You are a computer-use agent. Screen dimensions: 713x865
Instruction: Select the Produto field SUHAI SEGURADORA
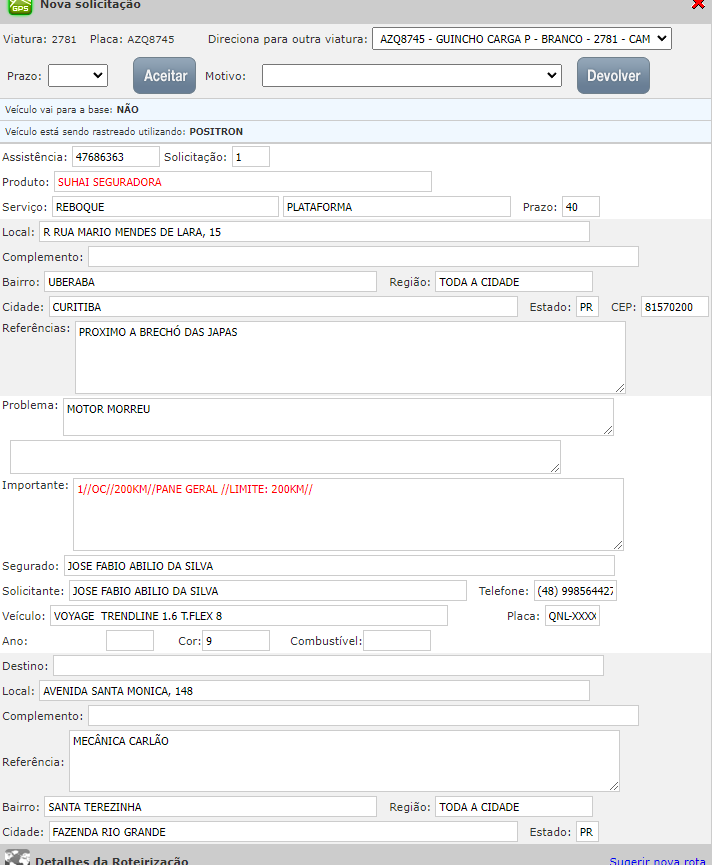(243, 182)
